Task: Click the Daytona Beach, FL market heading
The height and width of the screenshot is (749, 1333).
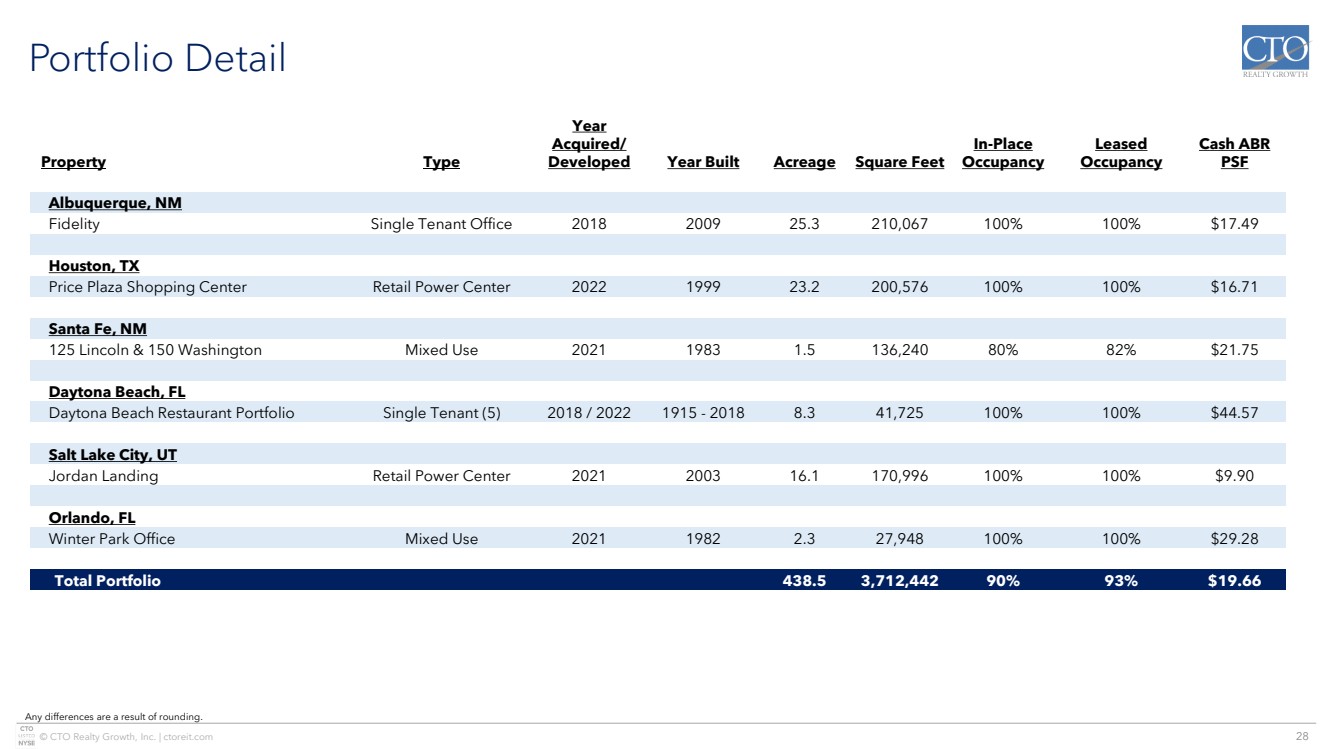Action: [x=117, y=392]
